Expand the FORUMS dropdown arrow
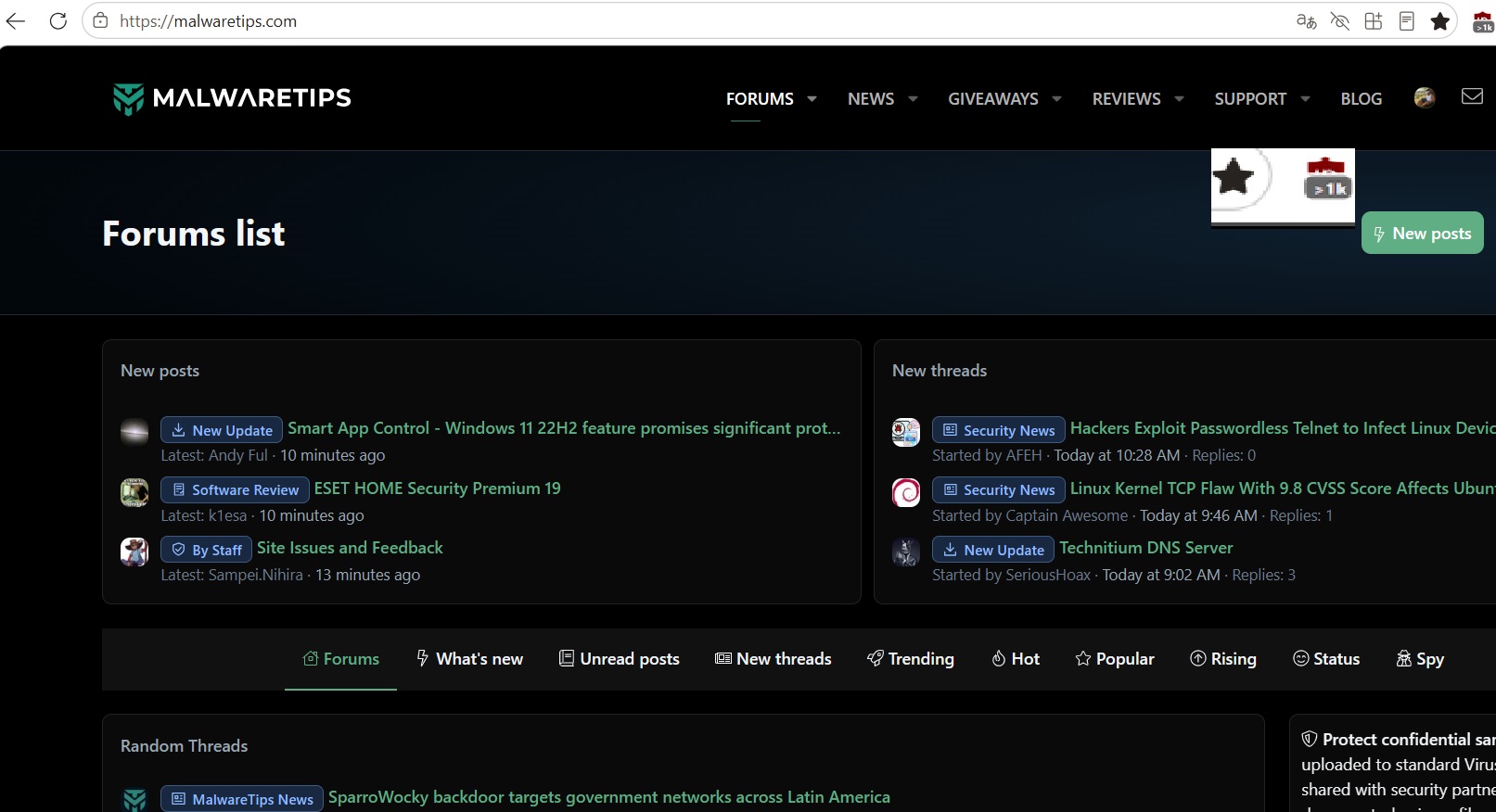Image resolution: width=1496 pixels, height=812 pixels. pyautogui.click(x=812, y=98)
